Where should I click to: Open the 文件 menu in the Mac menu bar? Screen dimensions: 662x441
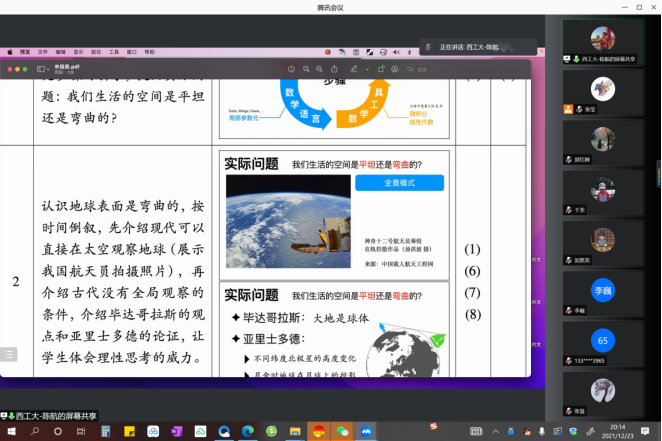[43, 51]
